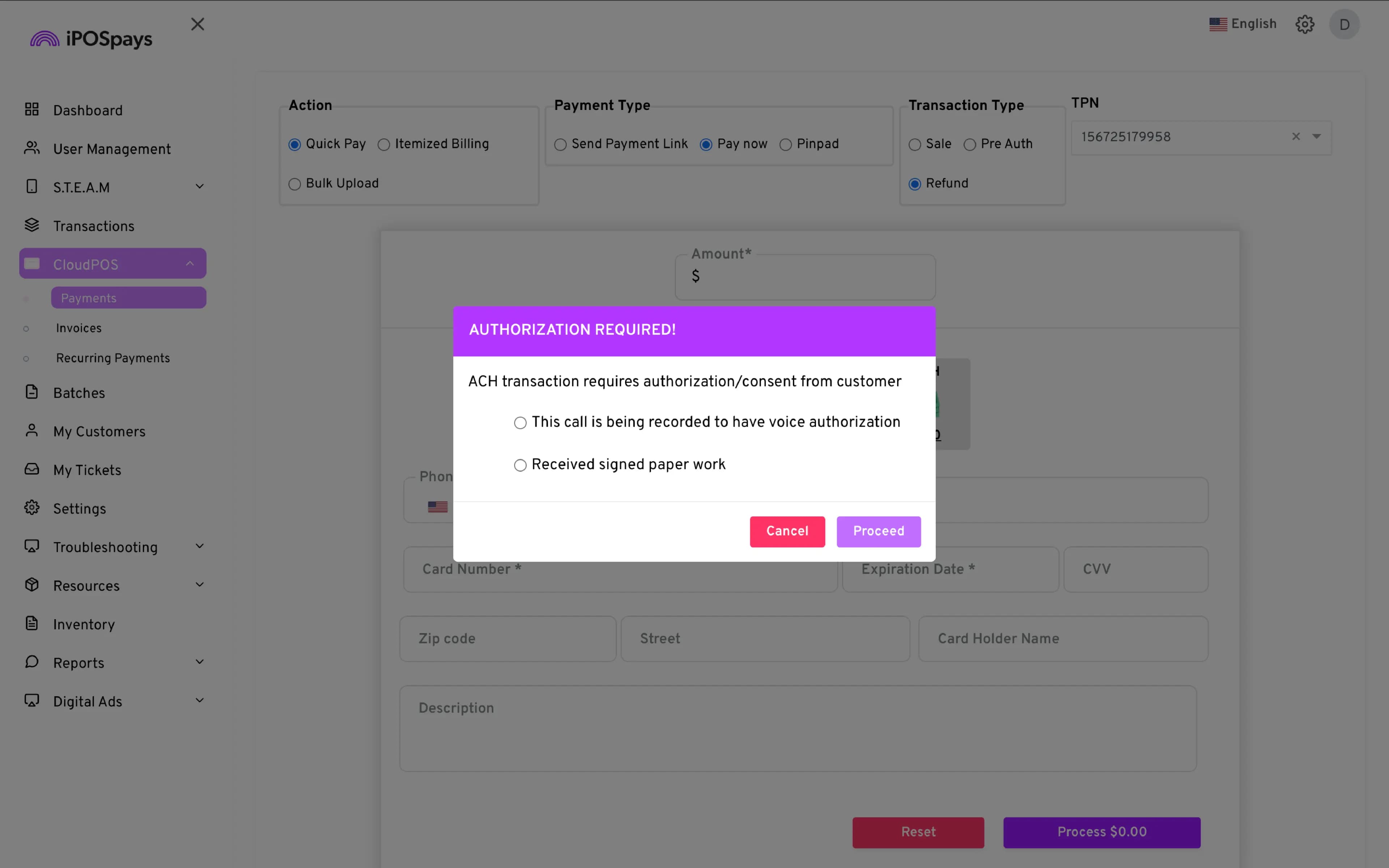Open the TPN dropdown arrow

pyautogui.click(x=1317, y=137)
